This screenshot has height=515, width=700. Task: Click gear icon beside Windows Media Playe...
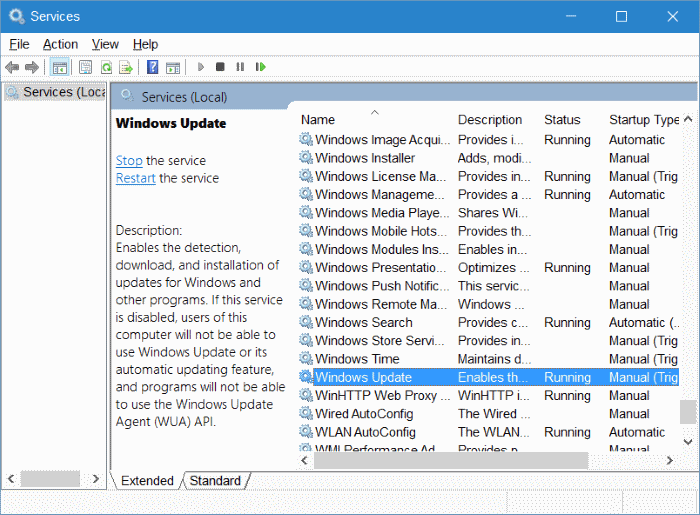click(x=306, y=212)
